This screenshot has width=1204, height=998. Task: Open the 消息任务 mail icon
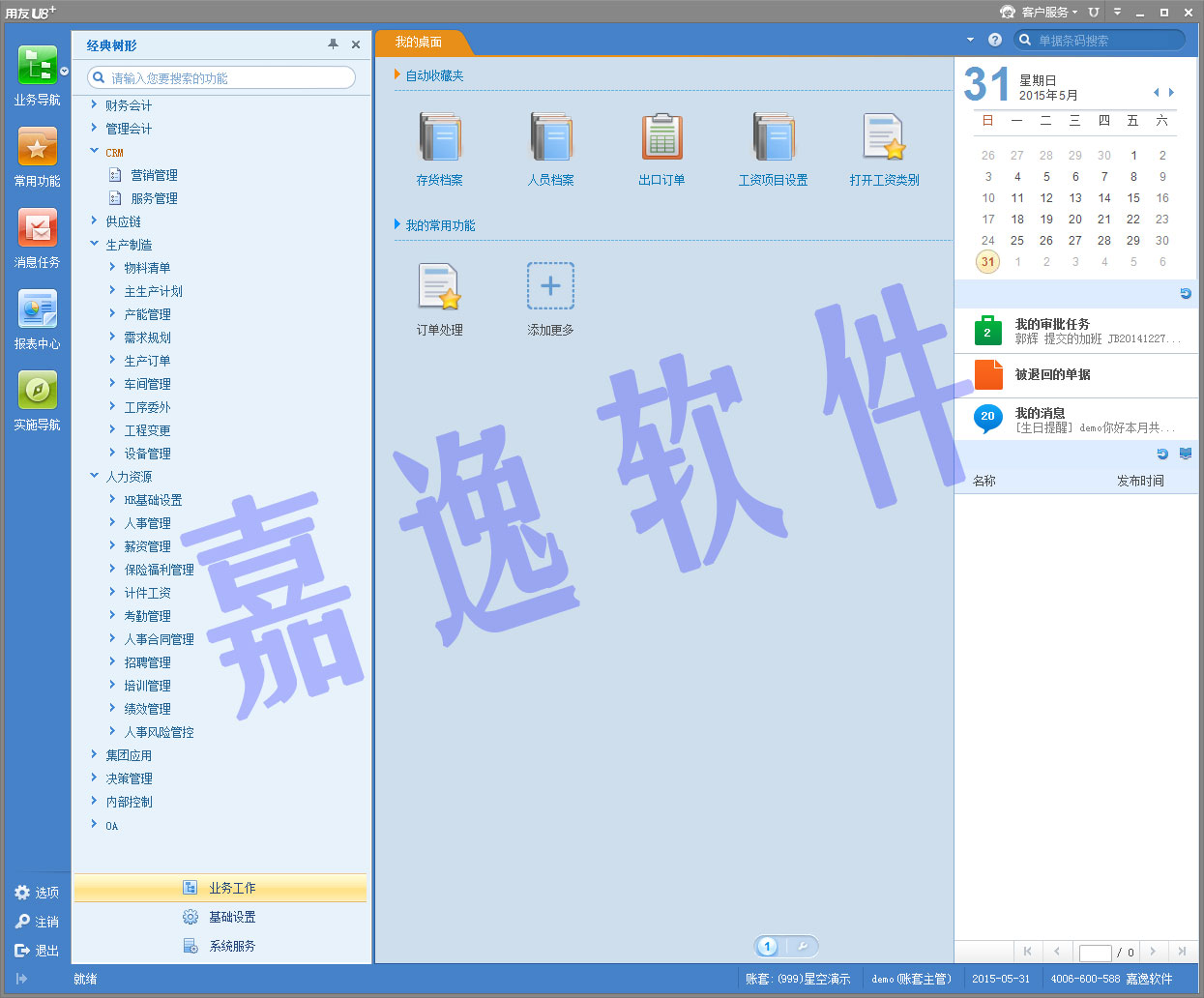coord(37,228)
